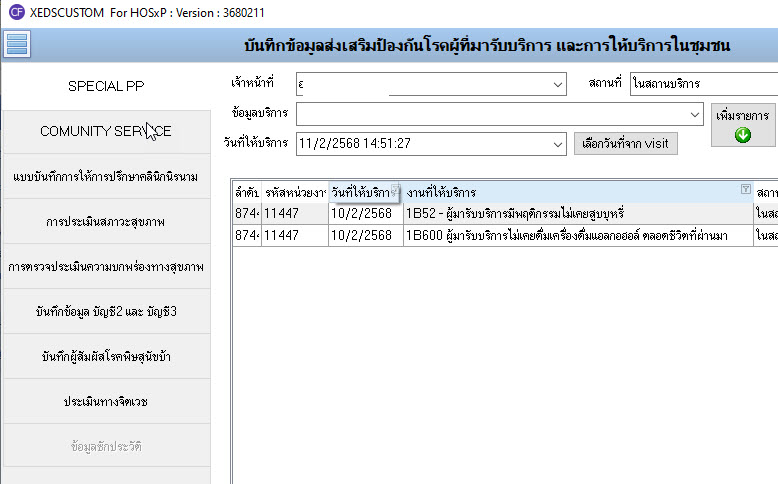This screenshot has width=778, height=484.
Task: Select the SPECIAL PP tab
Action: (106, 86)
